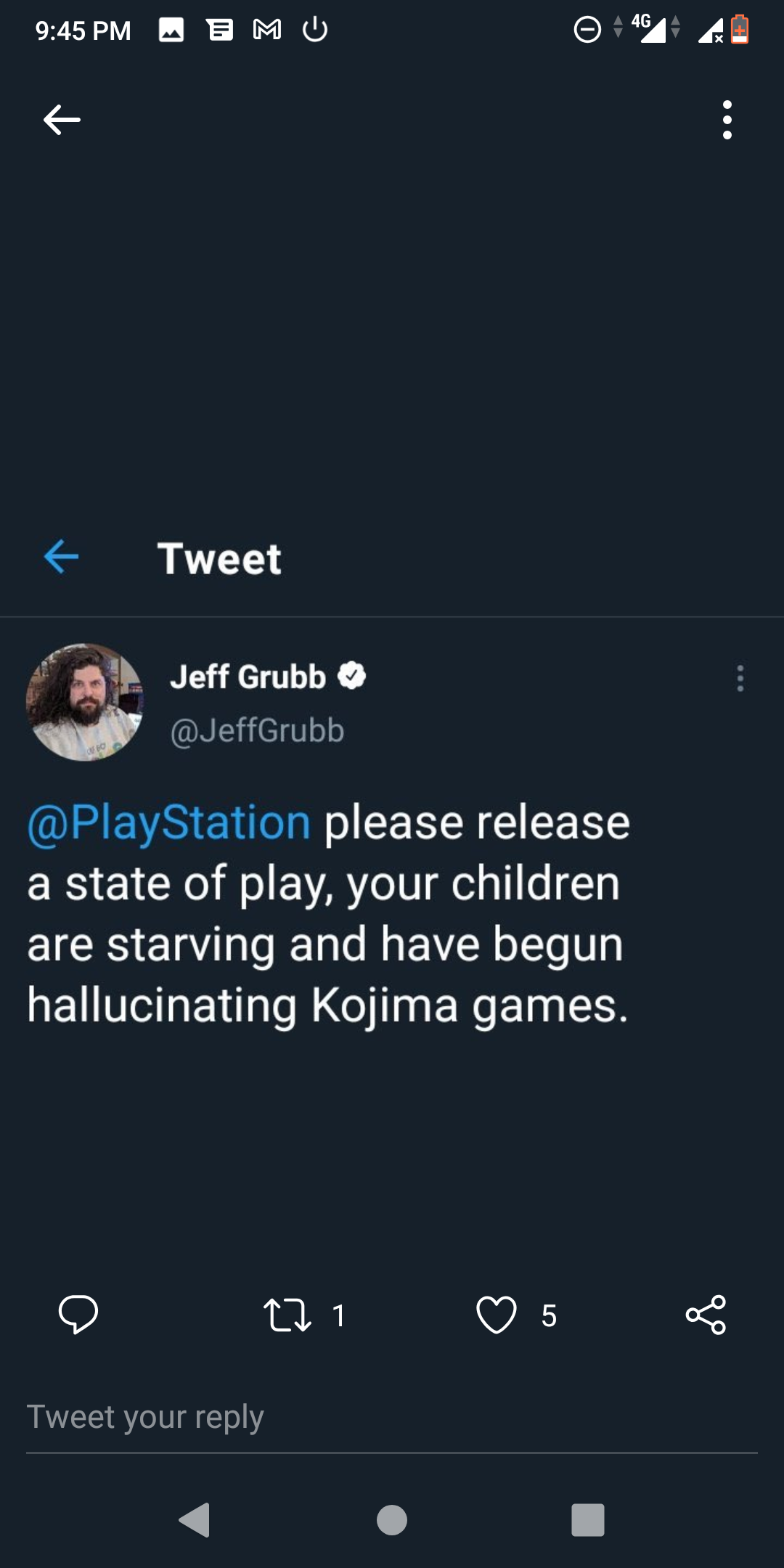Tap the blue back arrow beside Tweet
Screen dimensions: 784x1568
click(61, 557)
